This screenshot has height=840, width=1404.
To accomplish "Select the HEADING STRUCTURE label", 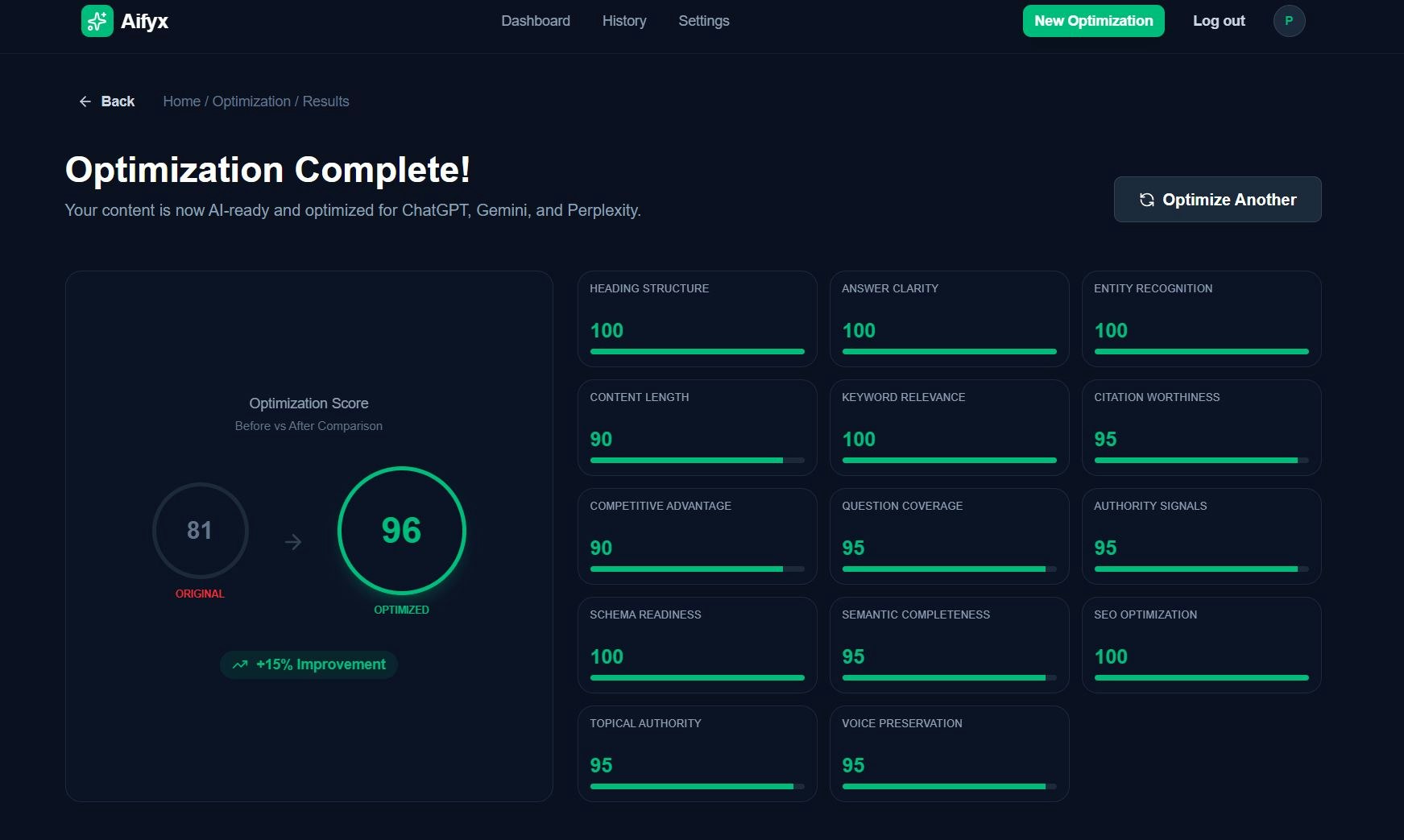I will pyautogui.click(x=649, y=288).
